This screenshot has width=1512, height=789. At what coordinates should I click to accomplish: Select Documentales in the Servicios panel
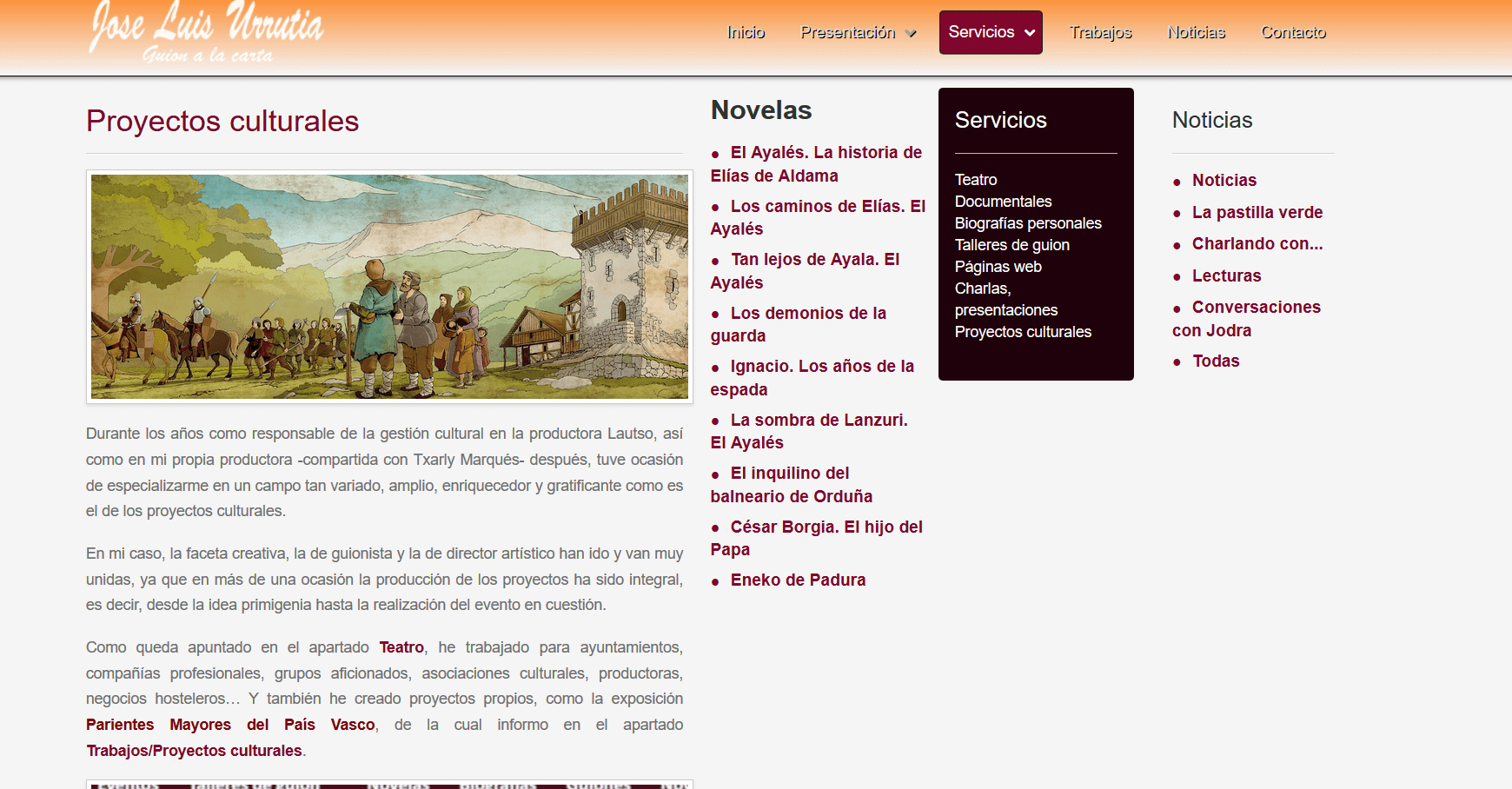(x=1003, y=202)
